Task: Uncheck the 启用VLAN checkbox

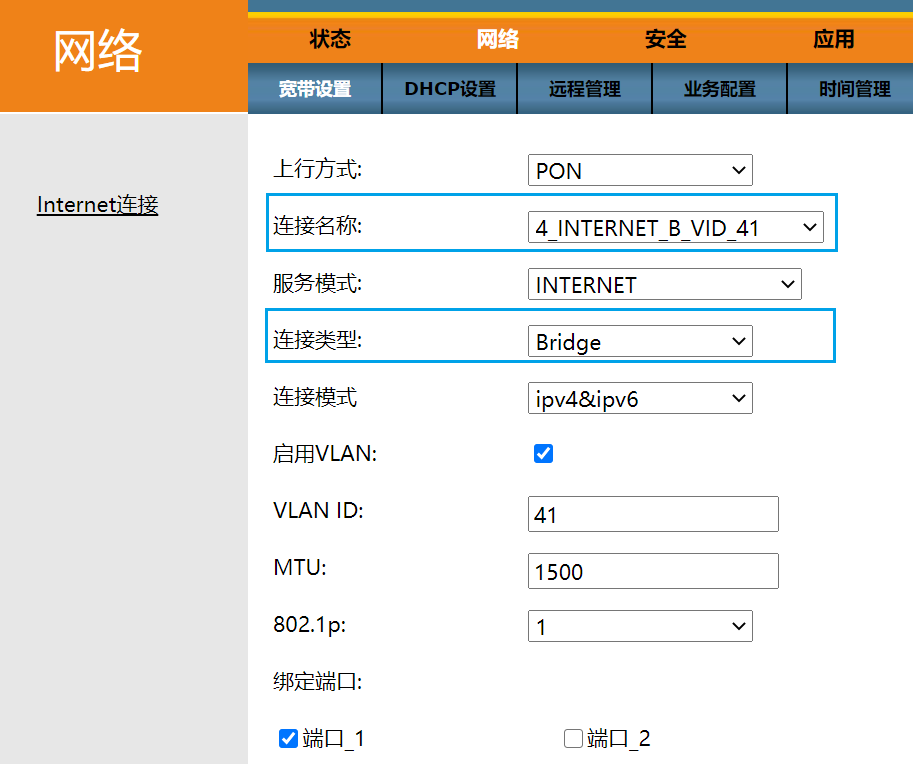Action: point(543,454)
